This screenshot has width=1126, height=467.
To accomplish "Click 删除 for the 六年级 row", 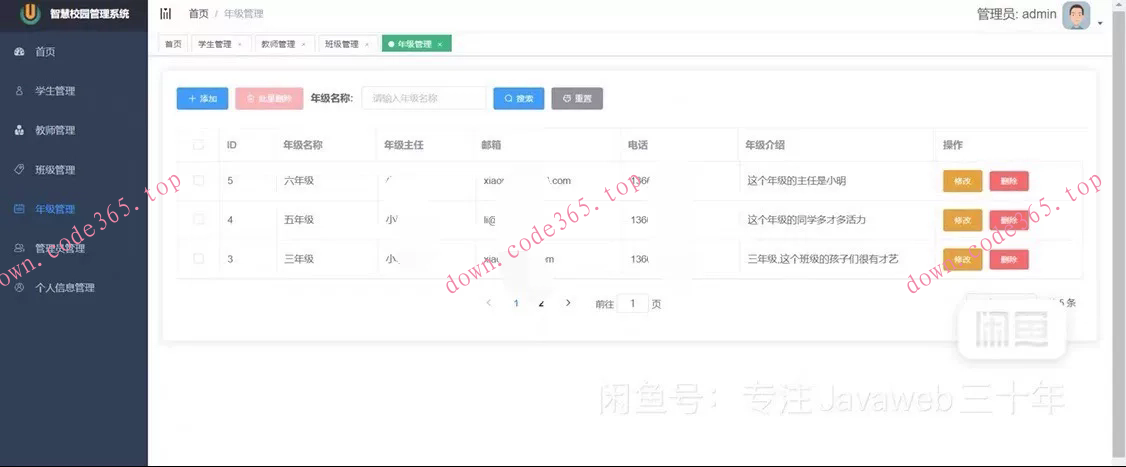I will (1009, 181).
